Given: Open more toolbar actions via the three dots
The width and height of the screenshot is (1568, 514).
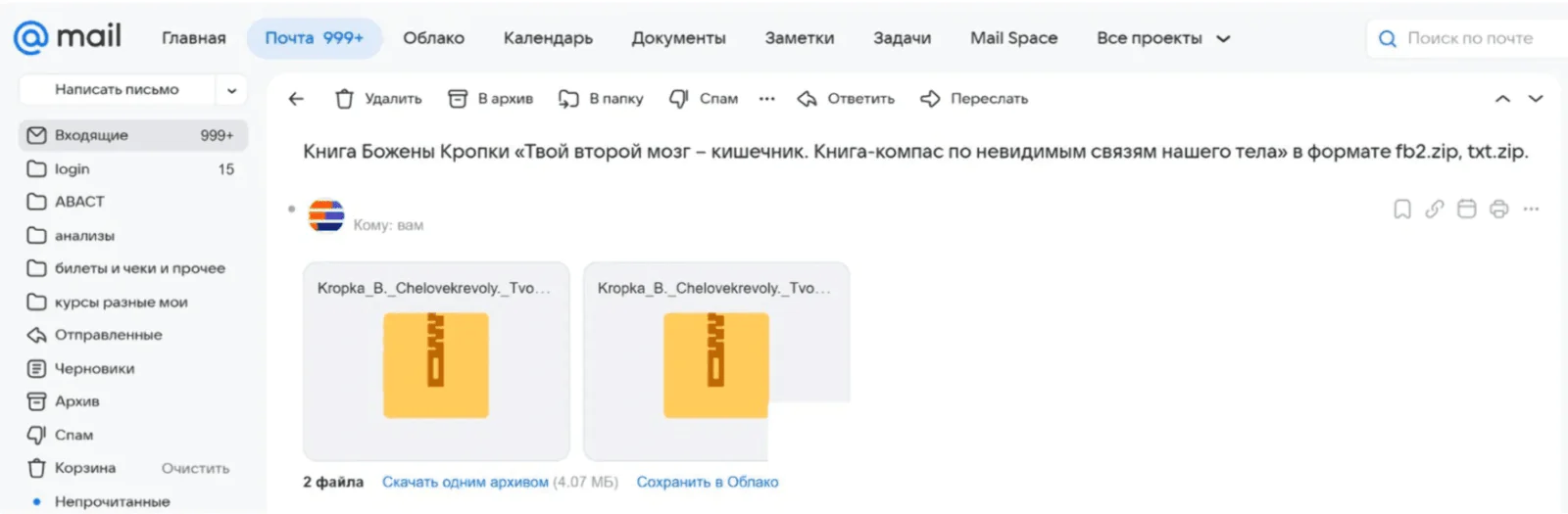Looking at the screenshot, I should 767,99.
